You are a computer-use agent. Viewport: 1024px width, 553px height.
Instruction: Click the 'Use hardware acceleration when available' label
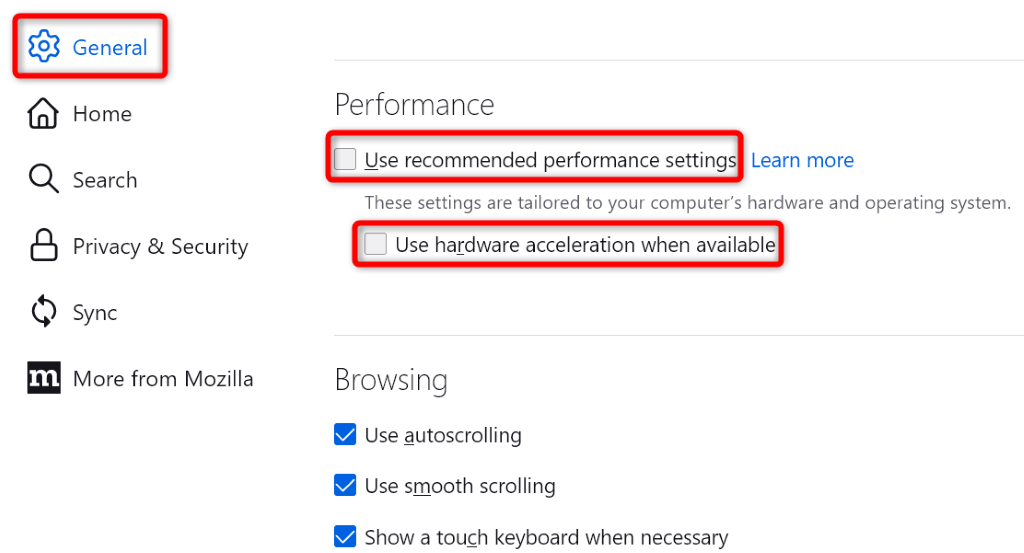point(585,244)
